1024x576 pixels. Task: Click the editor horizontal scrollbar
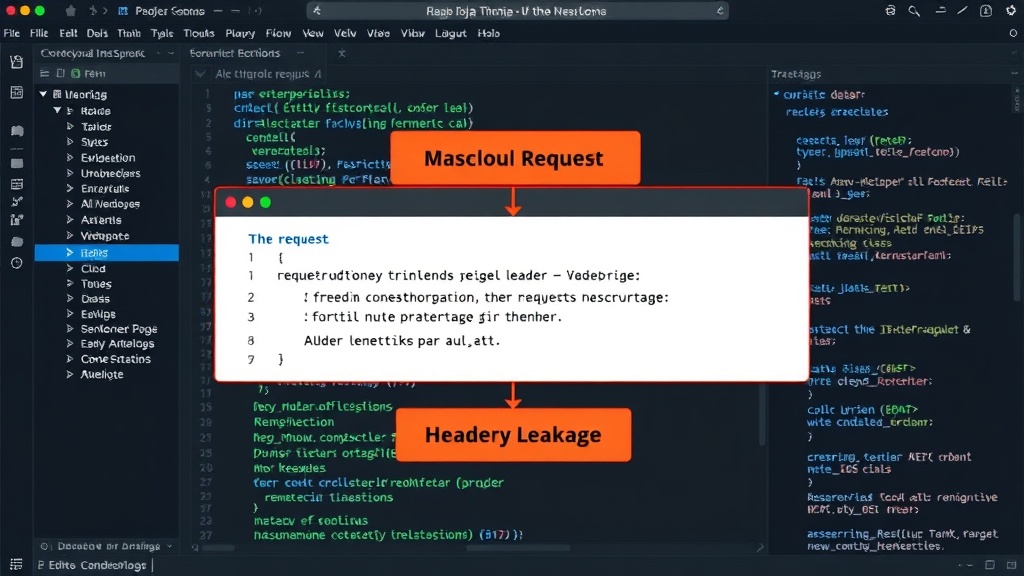519,548
